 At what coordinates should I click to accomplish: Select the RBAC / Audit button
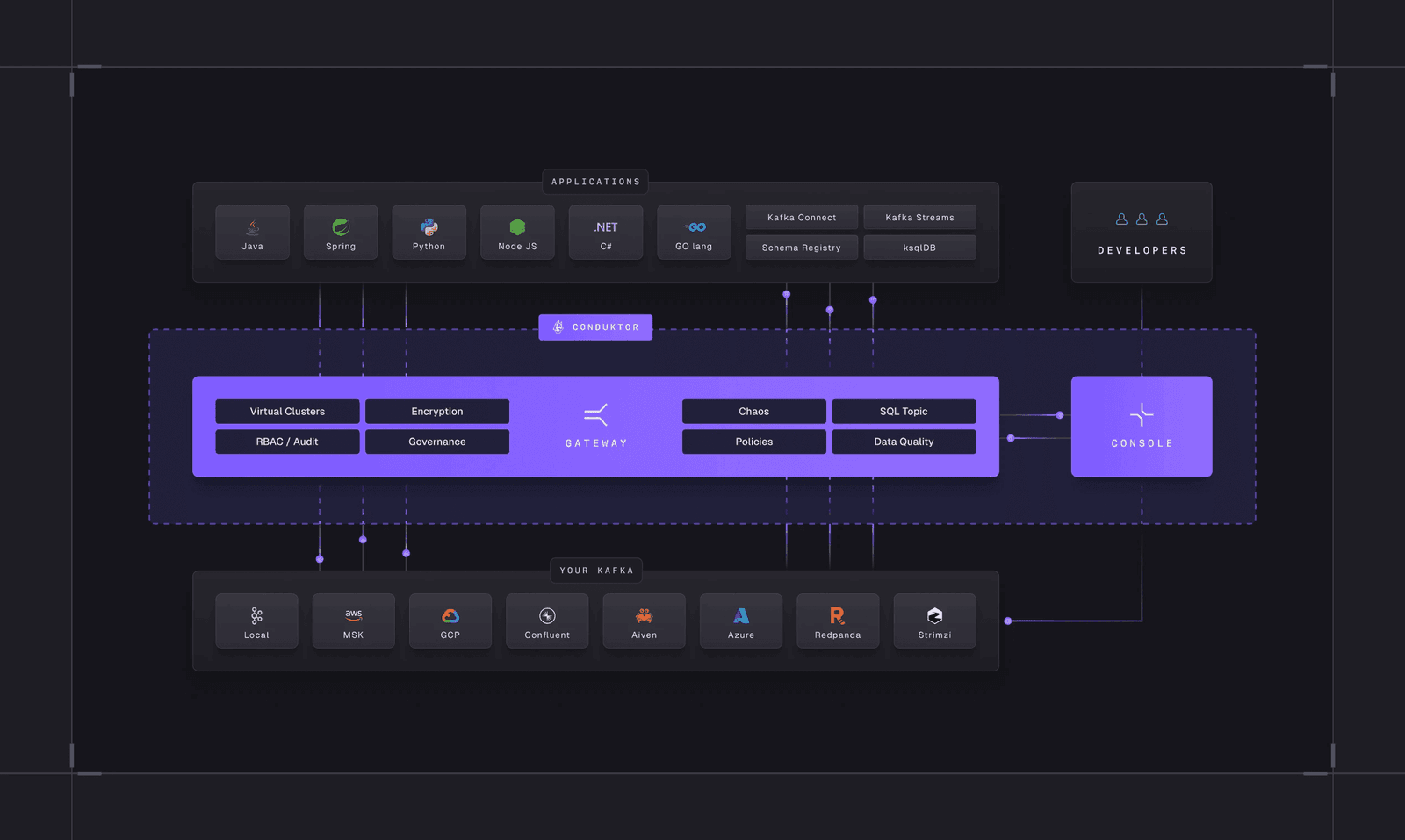click(287, 442)
